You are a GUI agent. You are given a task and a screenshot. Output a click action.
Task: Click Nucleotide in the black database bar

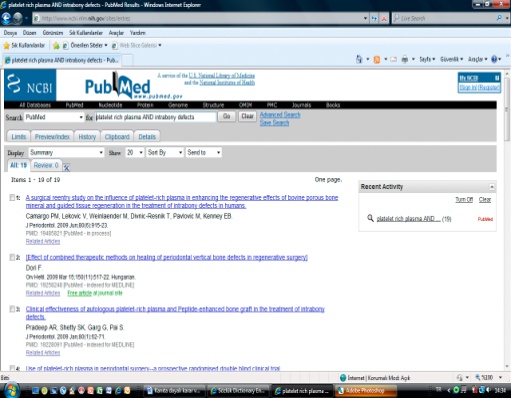110,105
